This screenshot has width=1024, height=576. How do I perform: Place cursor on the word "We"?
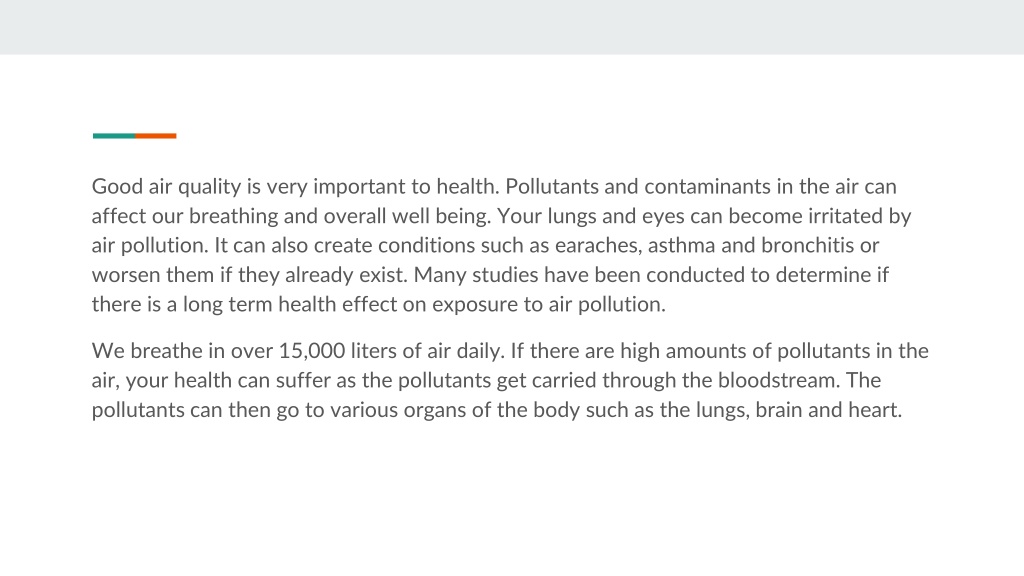pos(108,351)
